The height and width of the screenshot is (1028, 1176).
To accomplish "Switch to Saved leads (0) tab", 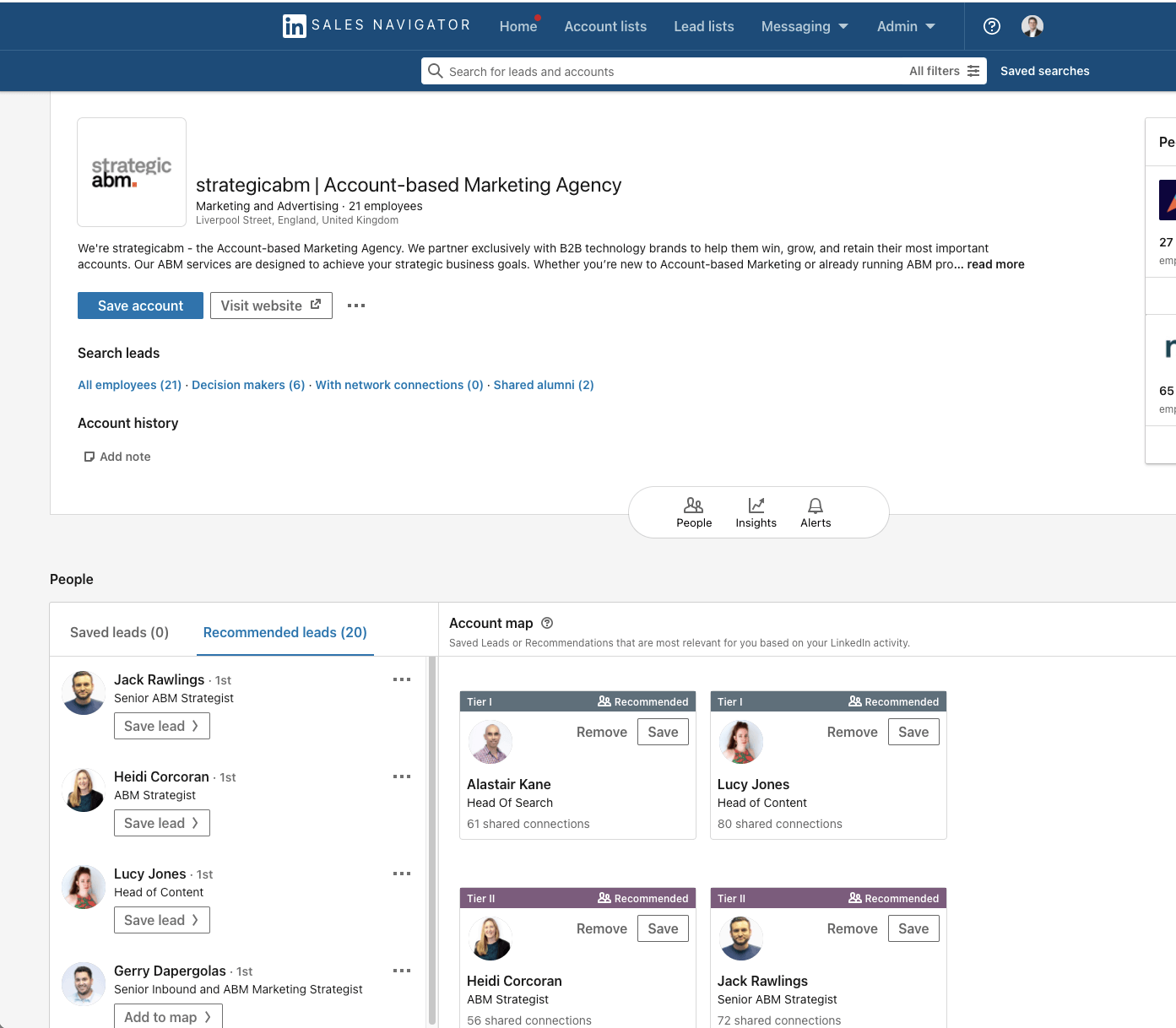I will [119, 632].
